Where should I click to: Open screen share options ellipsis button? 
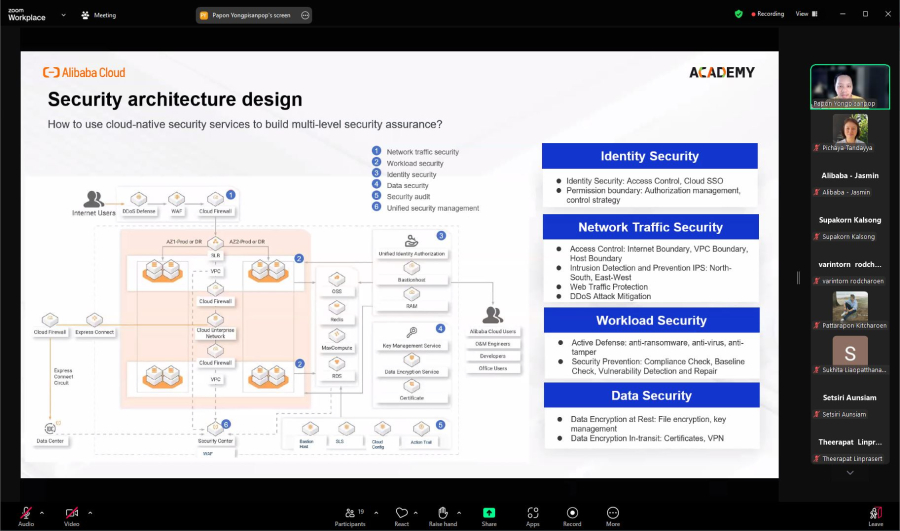point(305,15)
